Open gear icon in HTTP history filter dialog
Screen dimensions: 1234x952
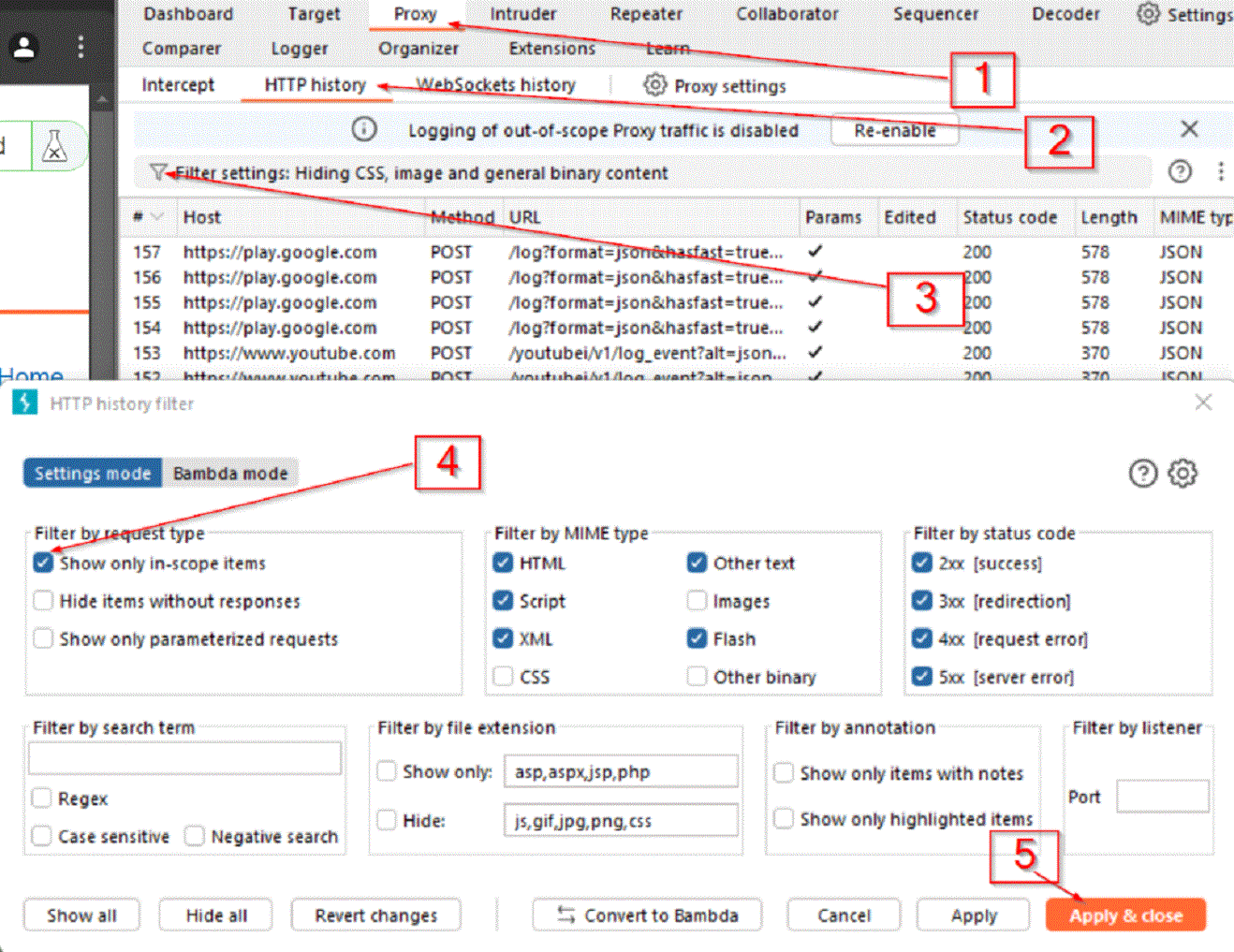tap(1183, 474)
